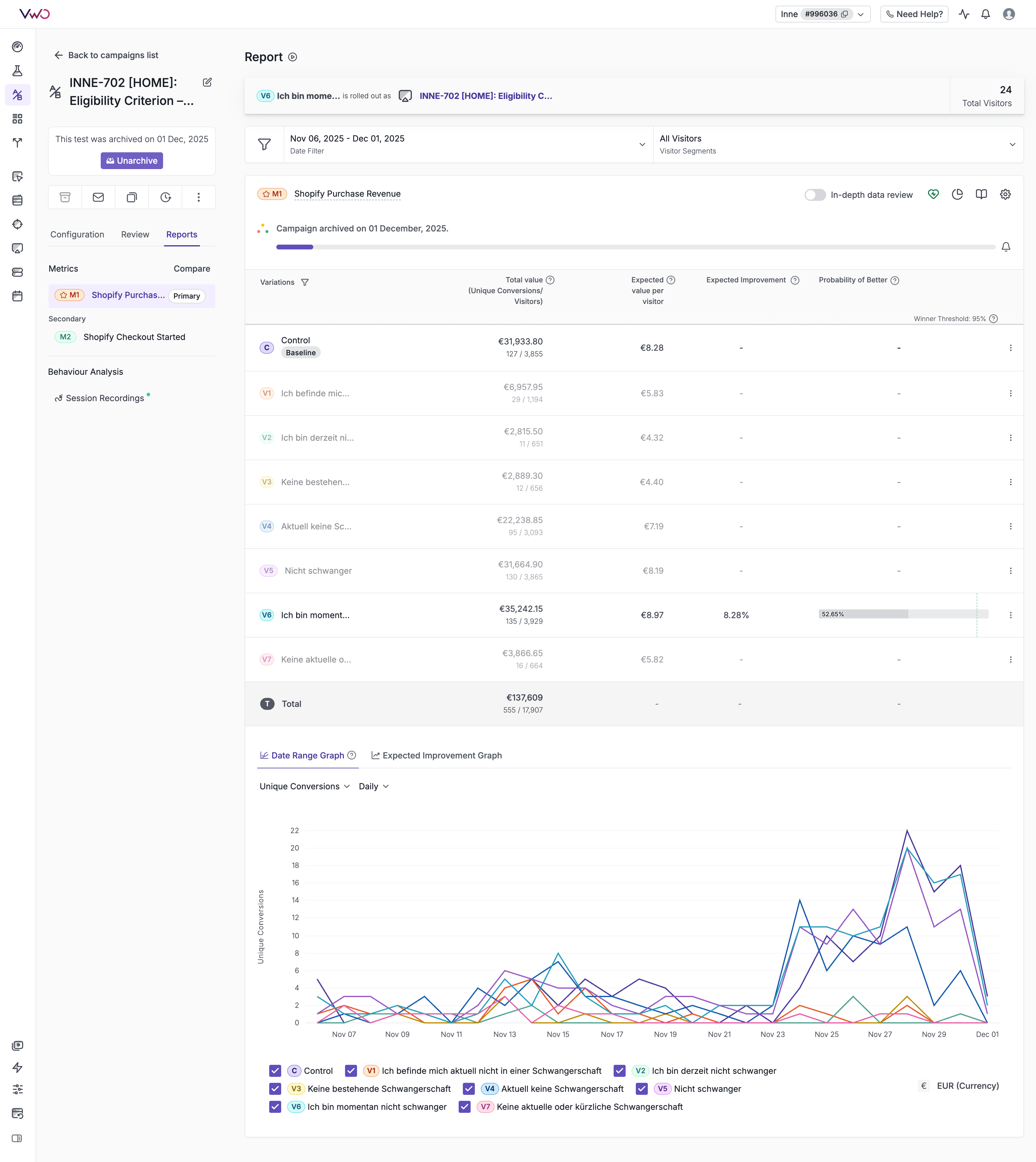Open the Daily interval dropdown
This screenshot has height=1162, width=1036.
(x=374, y=786)
